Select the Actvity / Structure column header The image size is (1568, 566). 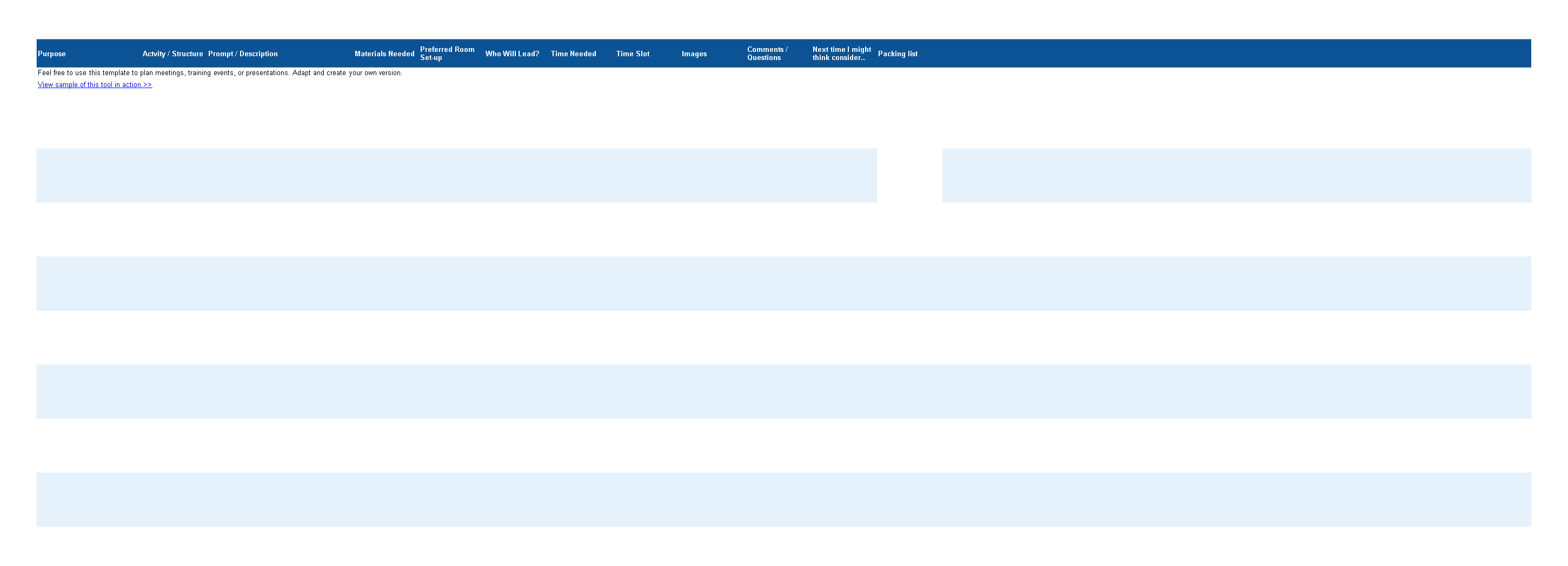(173, 54)
